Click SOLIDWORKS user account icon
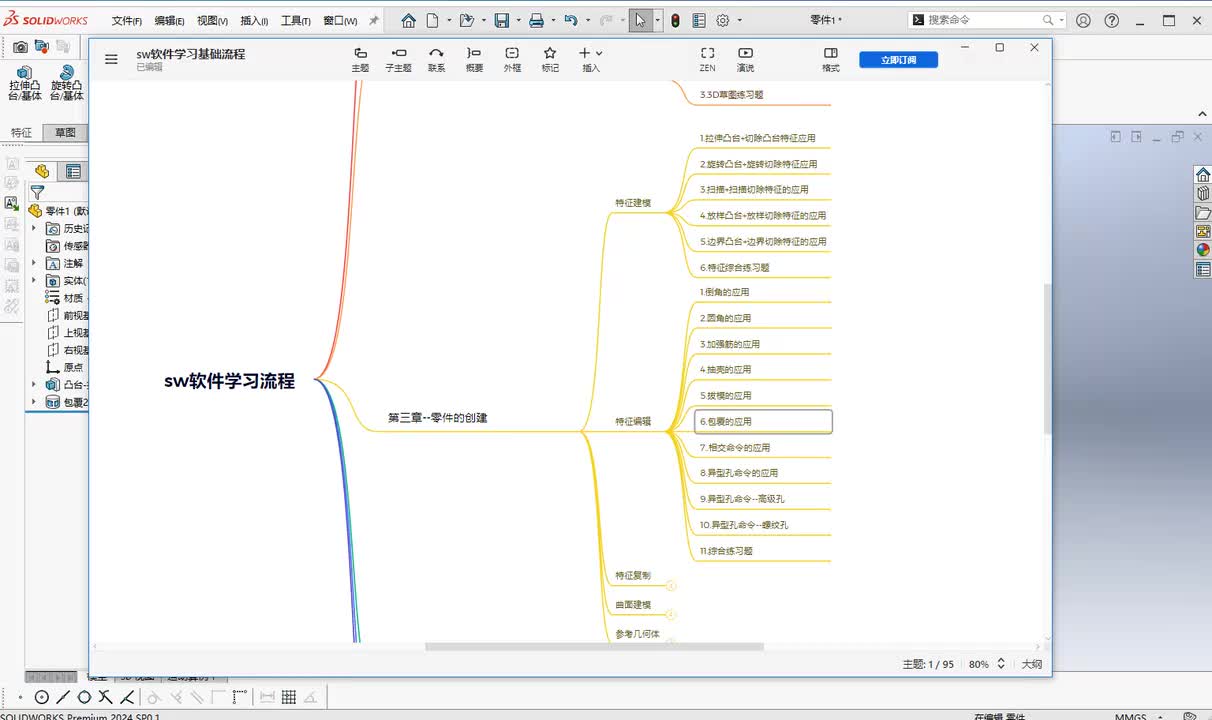1212x720 pixels. pos(1083,20)
